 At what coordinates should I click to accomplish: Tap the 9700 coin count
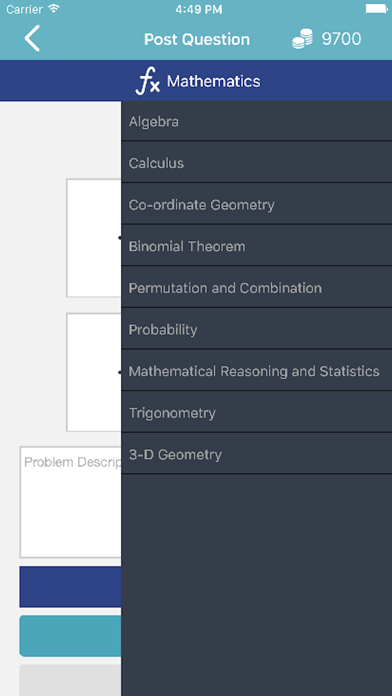341,39
